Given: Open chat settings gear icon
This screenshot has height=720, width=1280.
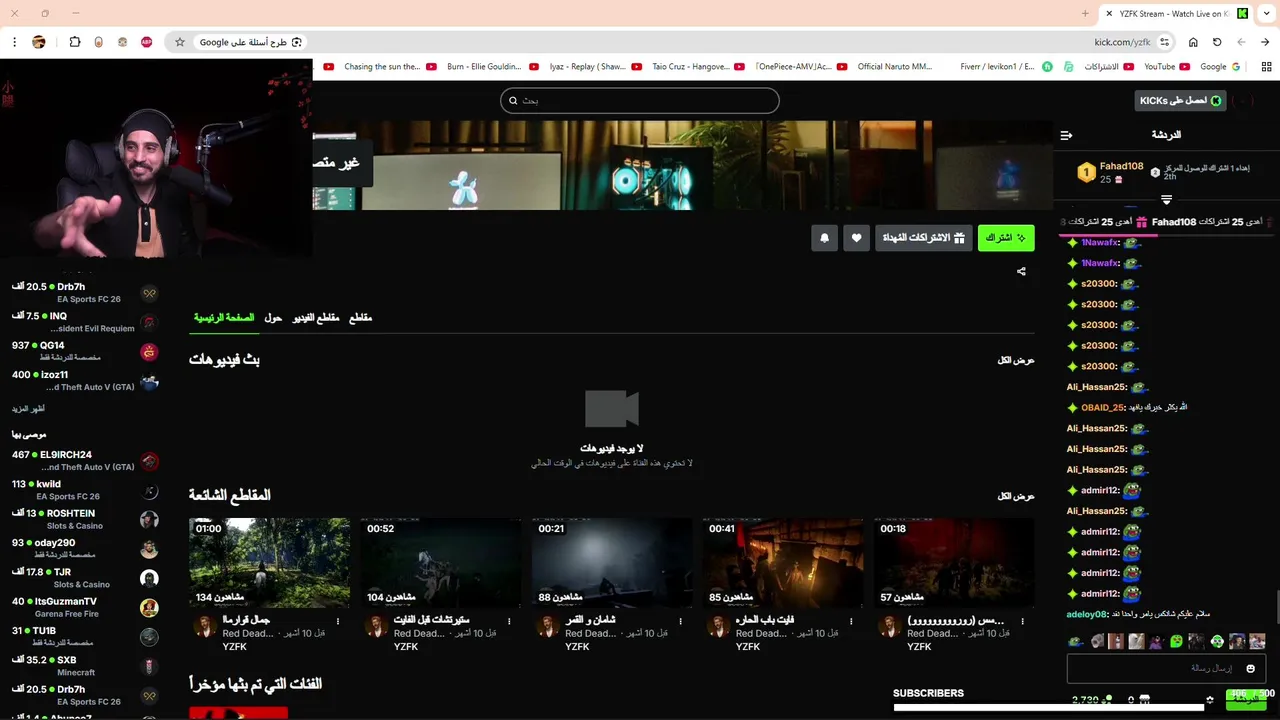Looking at the screenshot, I should (1210, 700).
